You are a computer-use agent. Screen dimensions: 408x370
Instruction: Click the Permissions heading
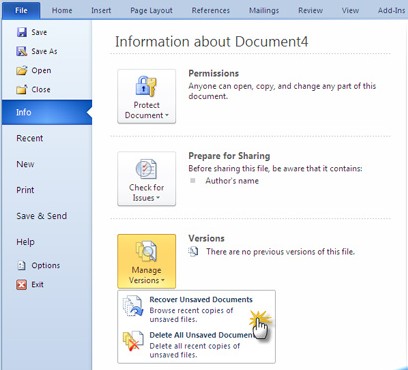click(x=214, y=73)
